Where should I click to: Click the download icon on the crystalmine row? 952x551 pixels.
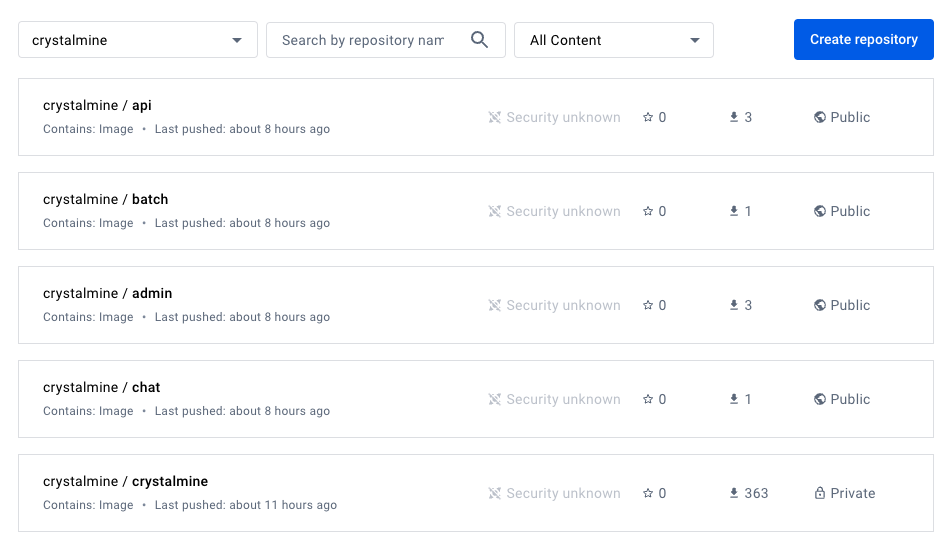pyautogui.click(x=734, y=493)
